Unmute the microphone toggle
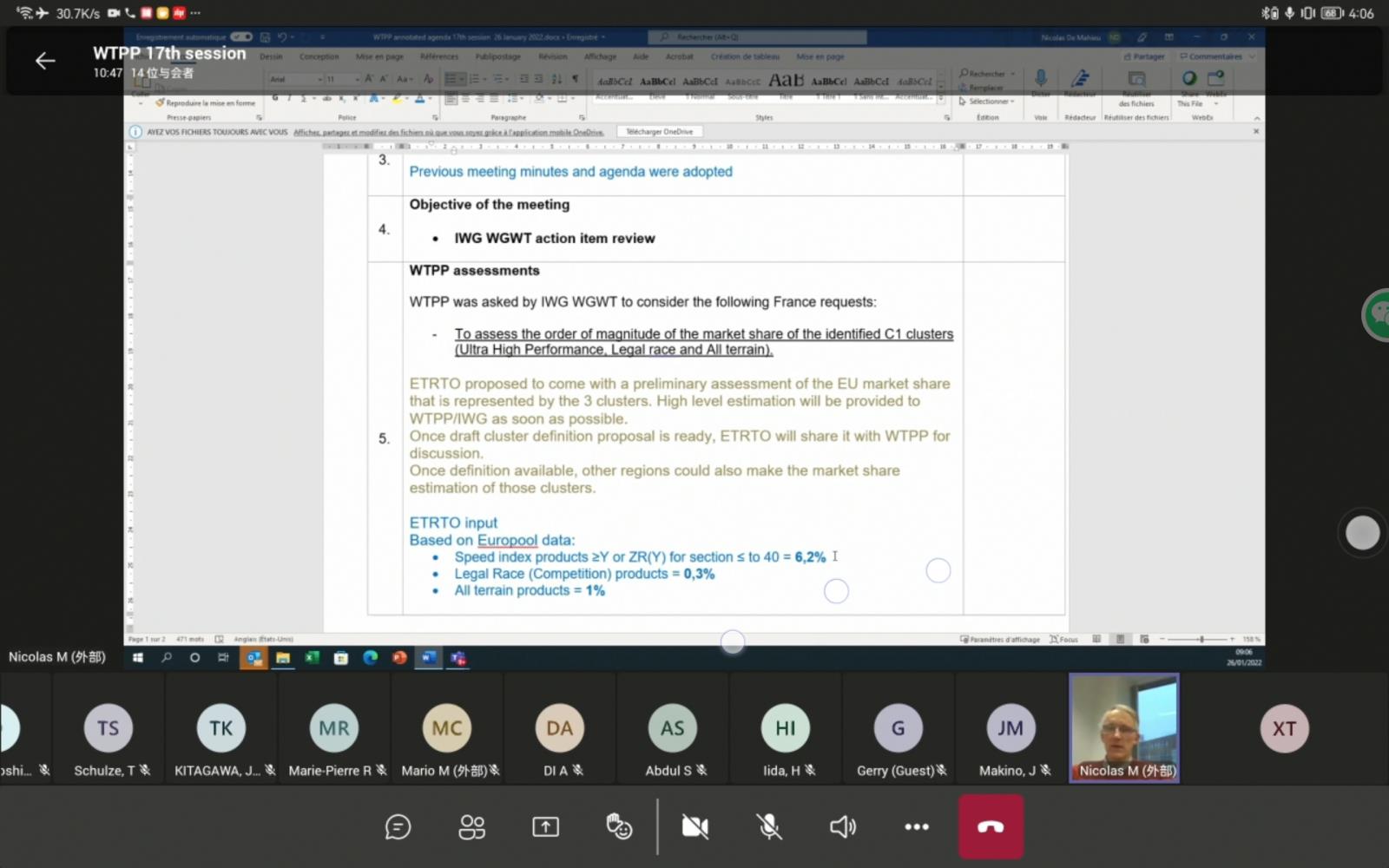The width and height of the screenshot is (1389, 868). [x=768, y=827]
